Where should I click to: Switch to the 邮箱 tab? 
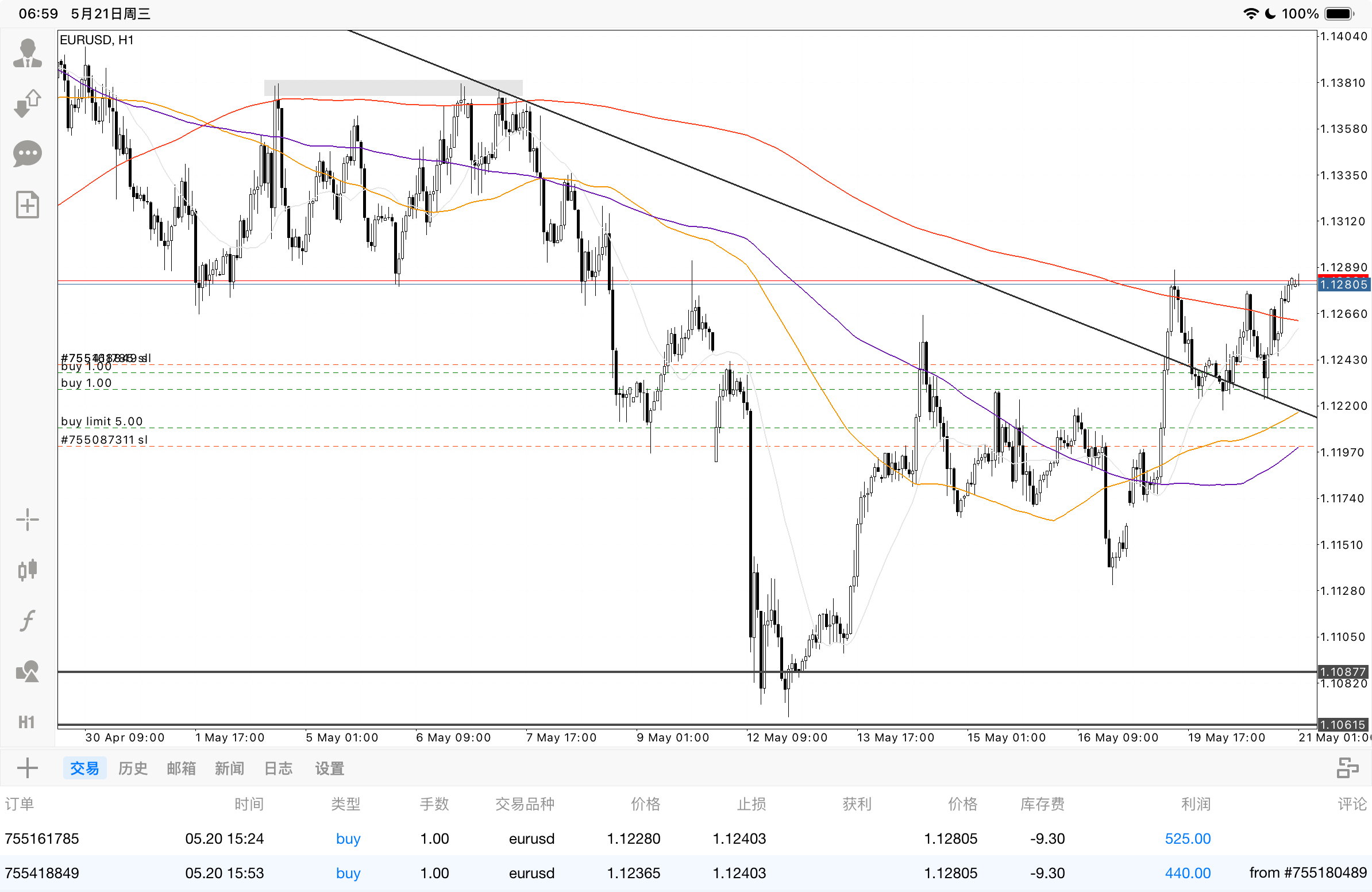181,768
